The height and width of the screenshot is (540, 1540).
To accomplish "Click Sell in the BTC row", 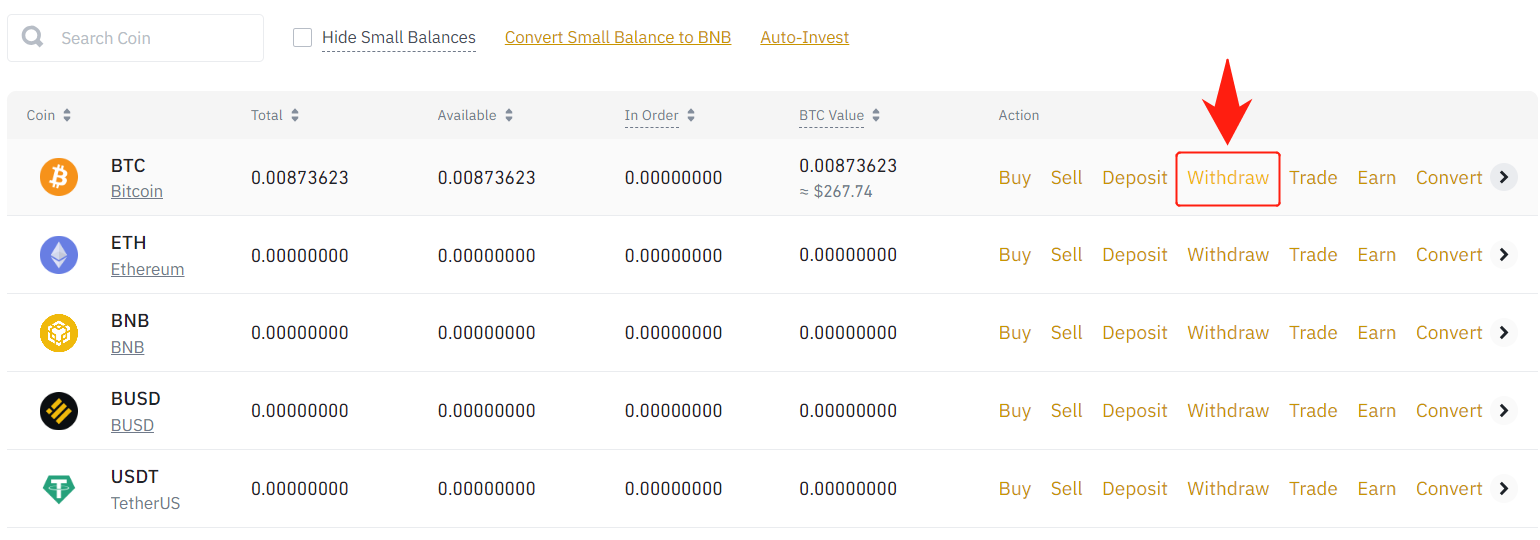I will (1067, 178).
